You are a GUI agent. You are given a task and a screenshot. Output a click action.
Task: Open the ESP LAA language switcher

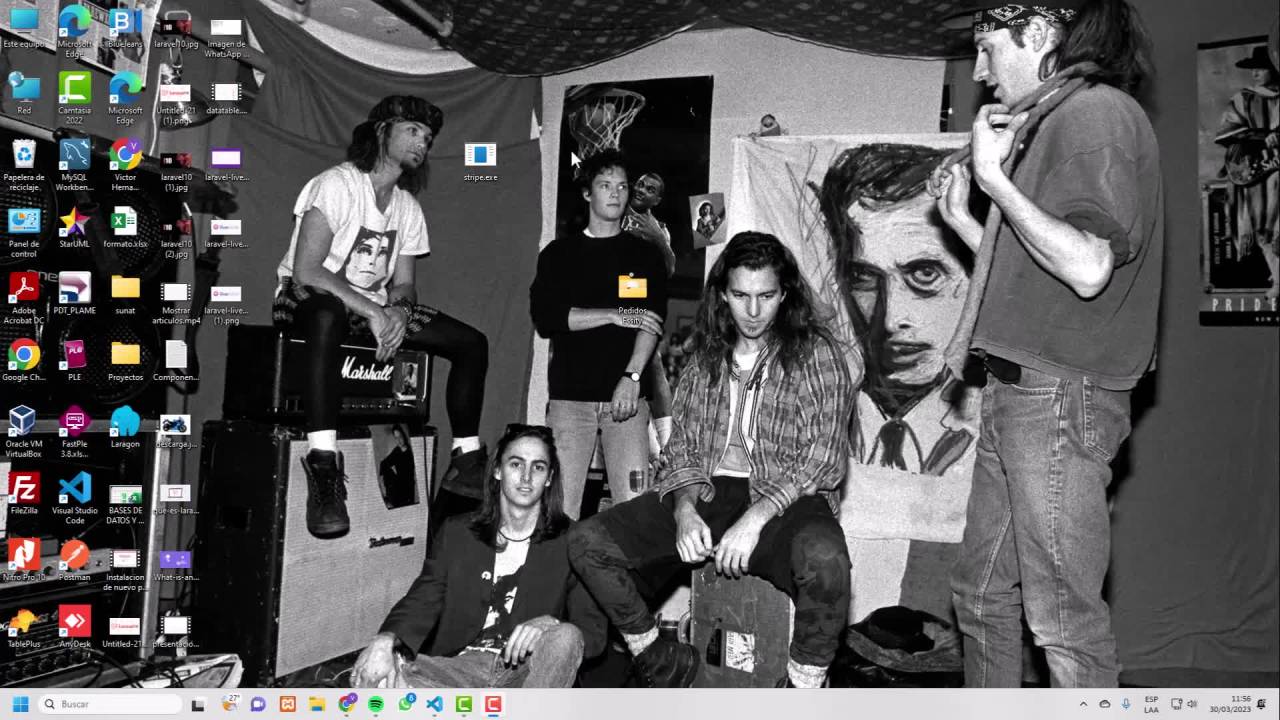pyautogui.click(x=1151, y=704)
